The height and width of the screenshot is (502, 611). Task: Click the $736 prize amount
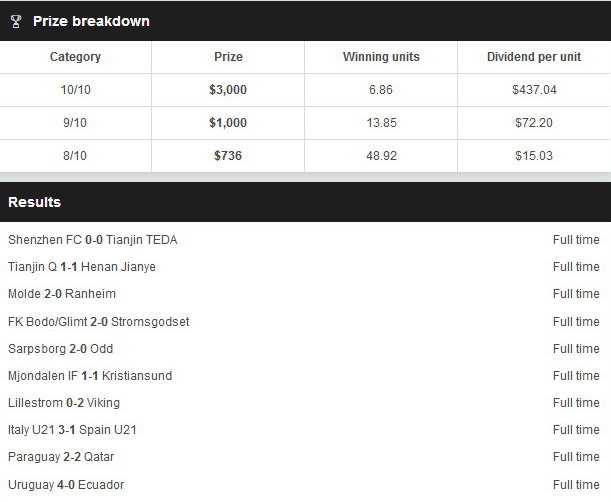point(228,156)
